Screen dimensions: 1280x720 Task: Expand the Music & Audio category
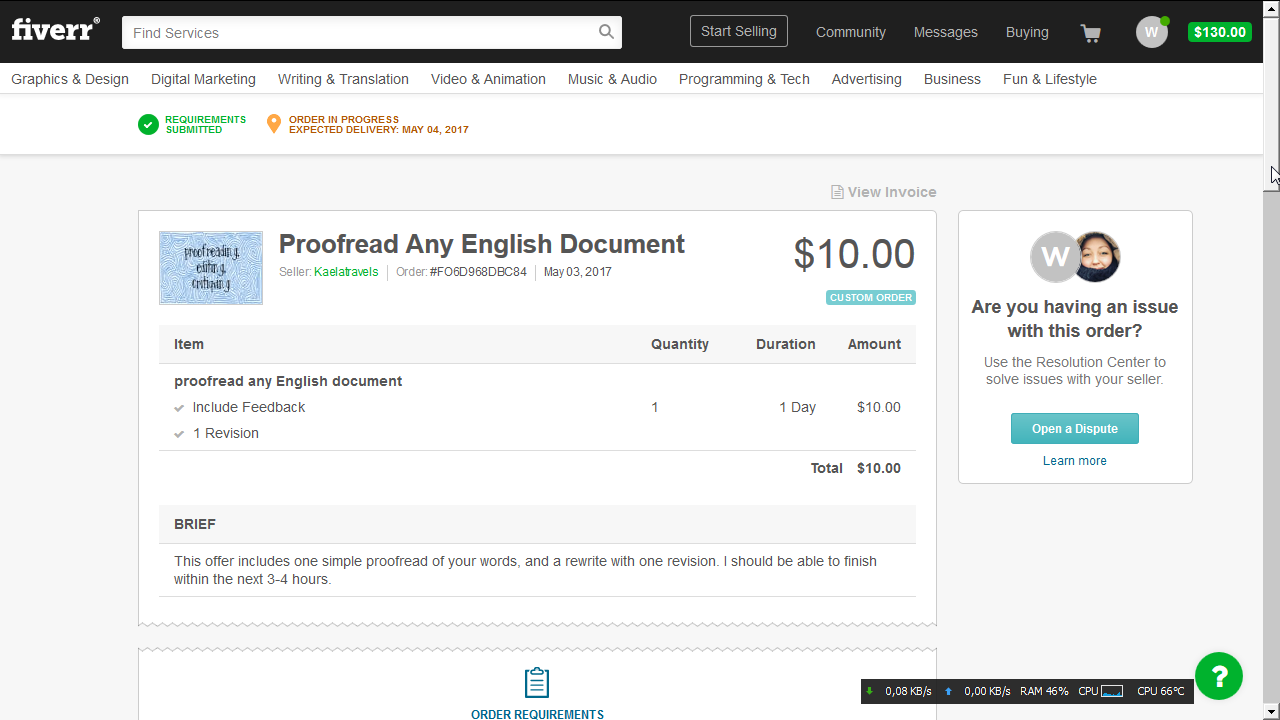[612, 79]
